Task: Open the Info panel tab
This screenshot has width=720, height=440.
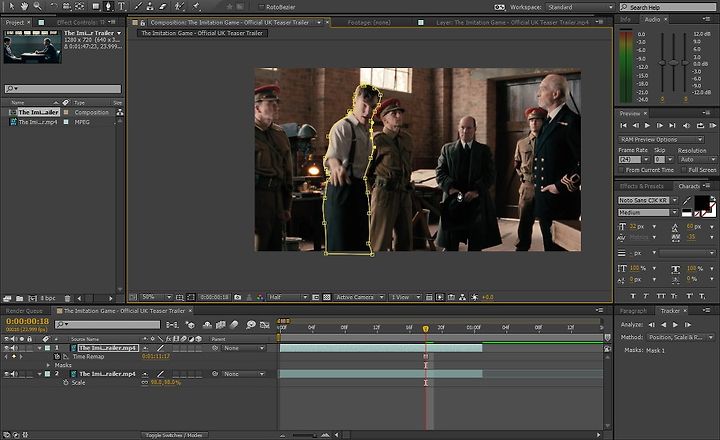Action: pos(625,19)
